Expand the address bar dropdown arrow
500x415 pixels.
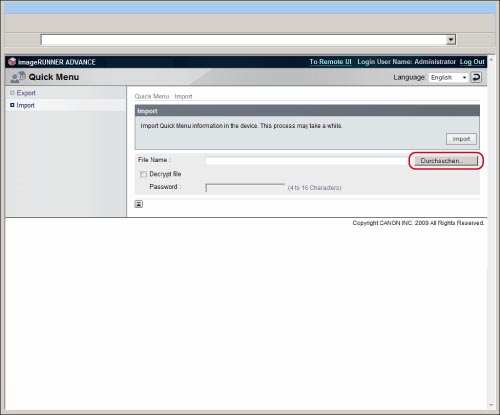point(451,40)
